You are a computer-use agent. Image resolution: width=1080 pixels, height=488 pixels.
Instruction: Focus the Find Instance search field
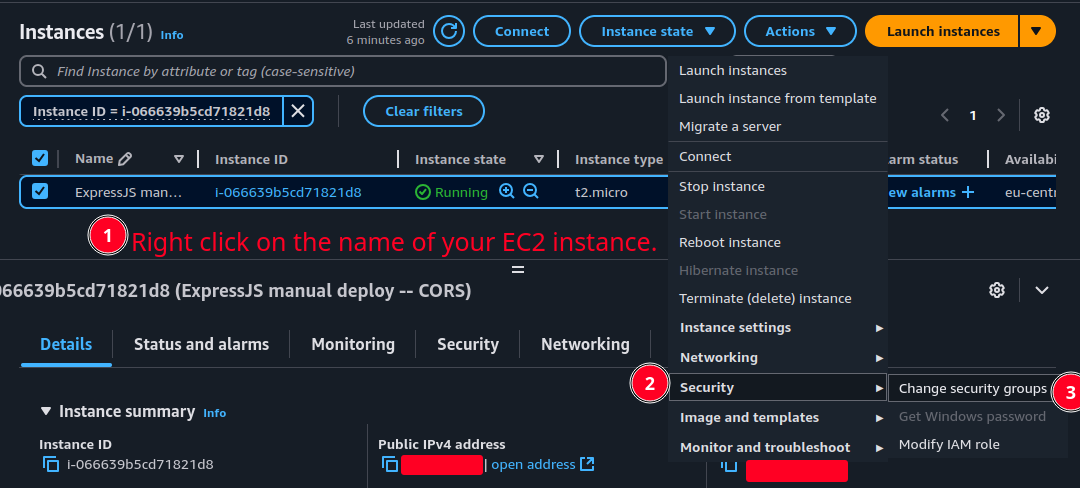click(x=343, y=72)
